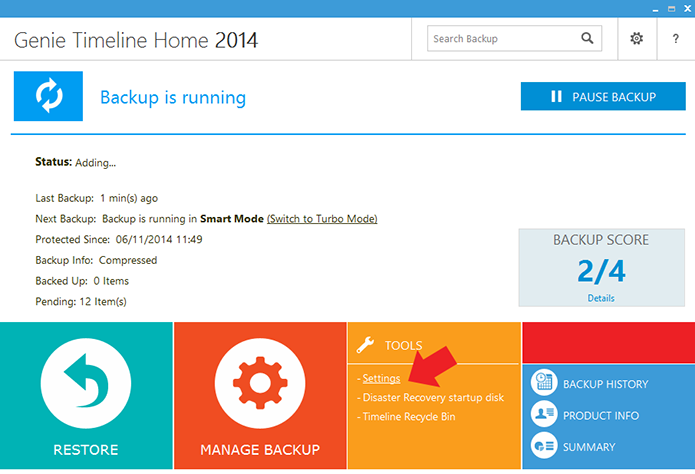Open the RESTORE tile label
The image size is (695, 474).
pyautogui.click(x=86, y=450)
